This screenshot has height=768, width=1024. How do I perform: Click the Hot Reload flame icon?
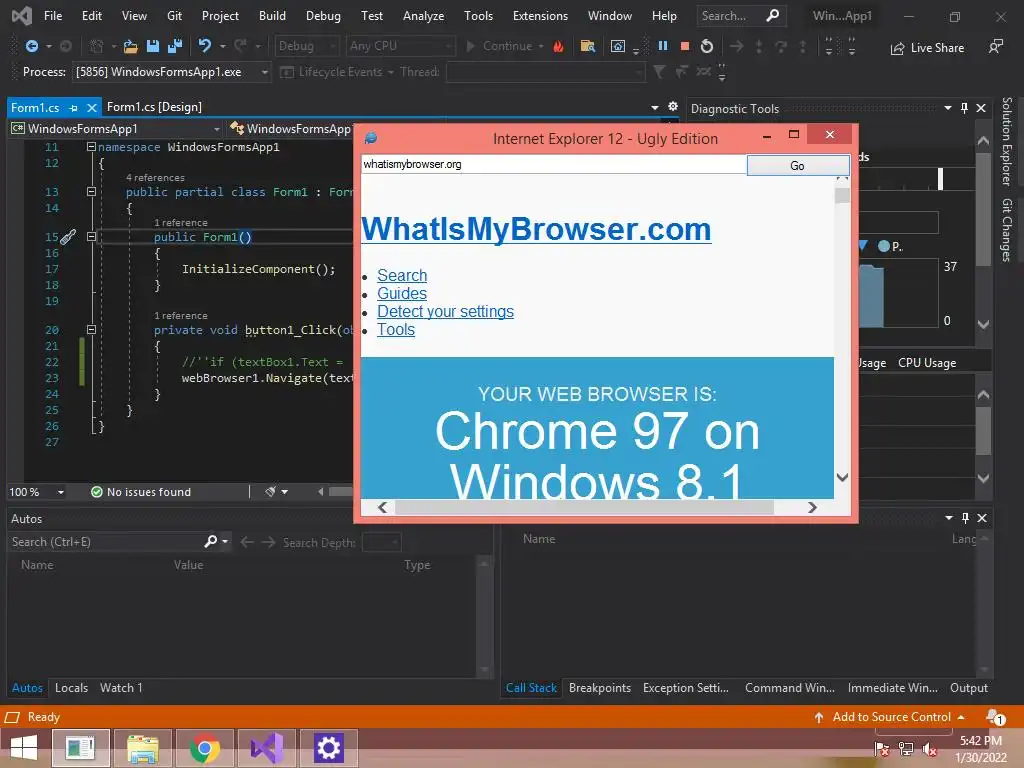point(558,46)
